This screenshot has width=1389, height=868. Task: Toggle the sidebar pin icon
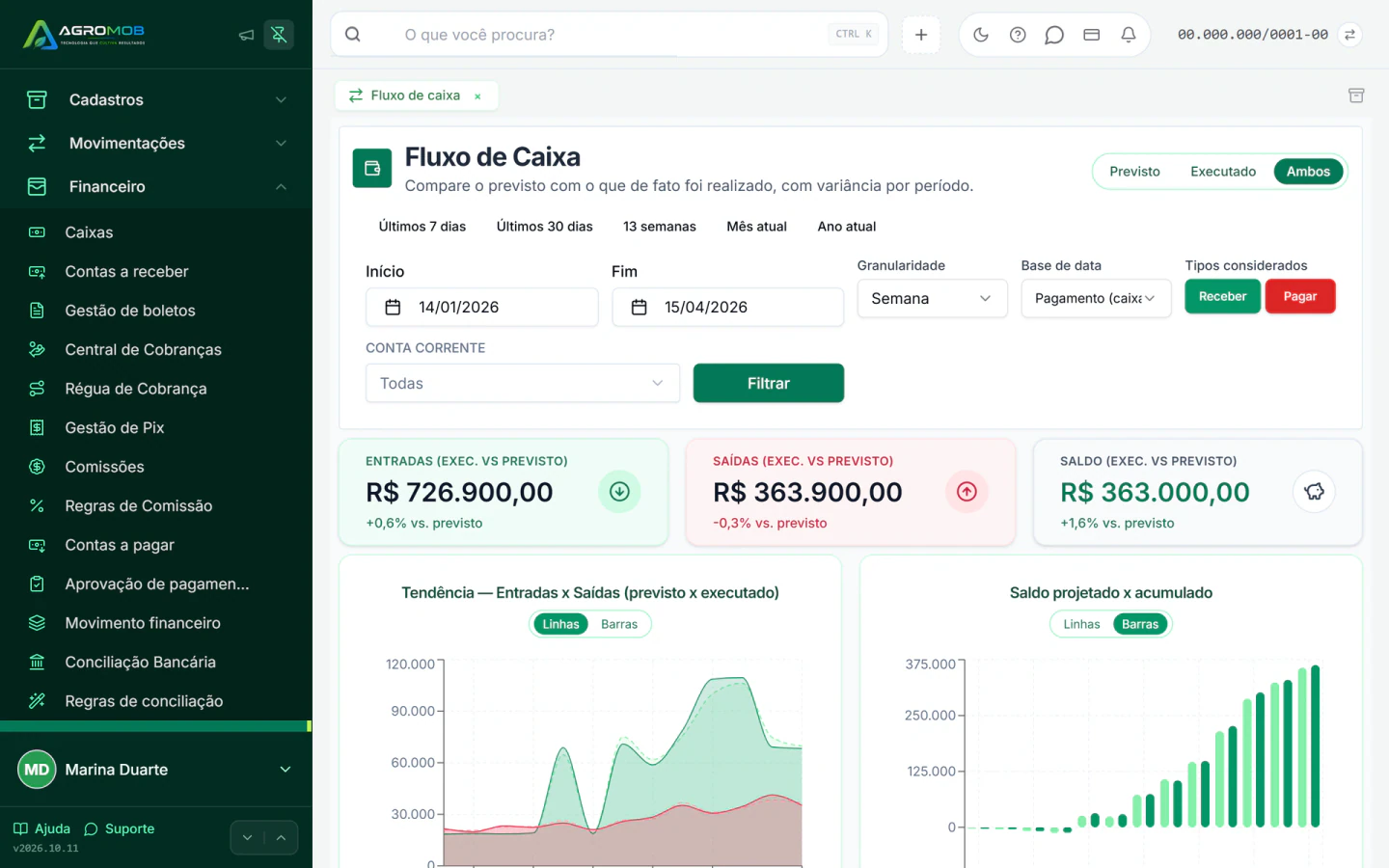coord(279,35)
